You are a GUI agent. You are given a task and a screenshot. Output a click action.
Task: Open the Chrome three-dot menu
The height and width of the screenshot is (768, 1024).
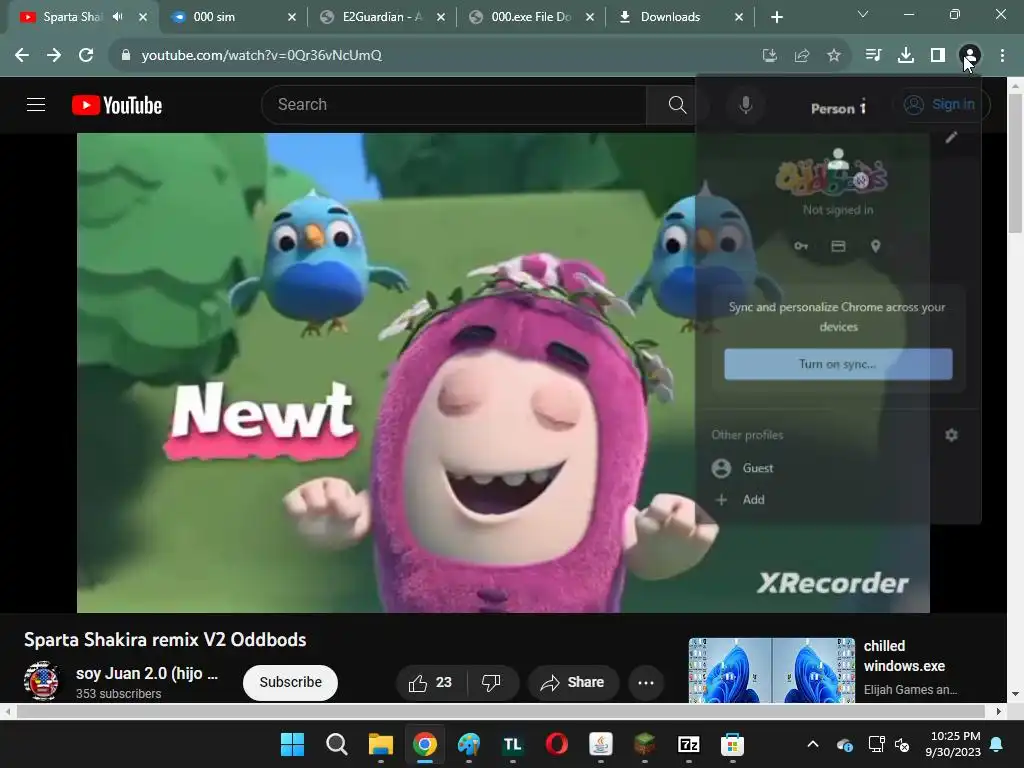coord(1002,56)
